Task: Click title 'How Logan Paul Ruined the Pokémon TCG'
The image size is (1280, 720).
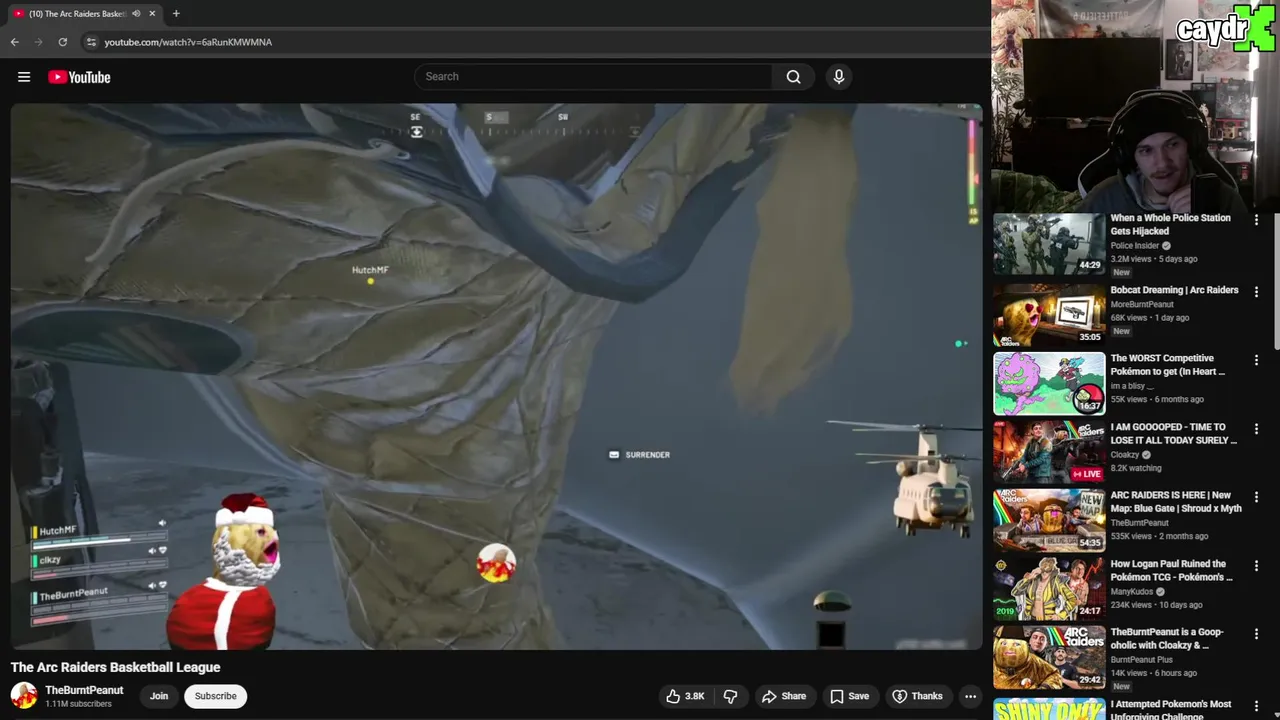Action: point(1171,571)
